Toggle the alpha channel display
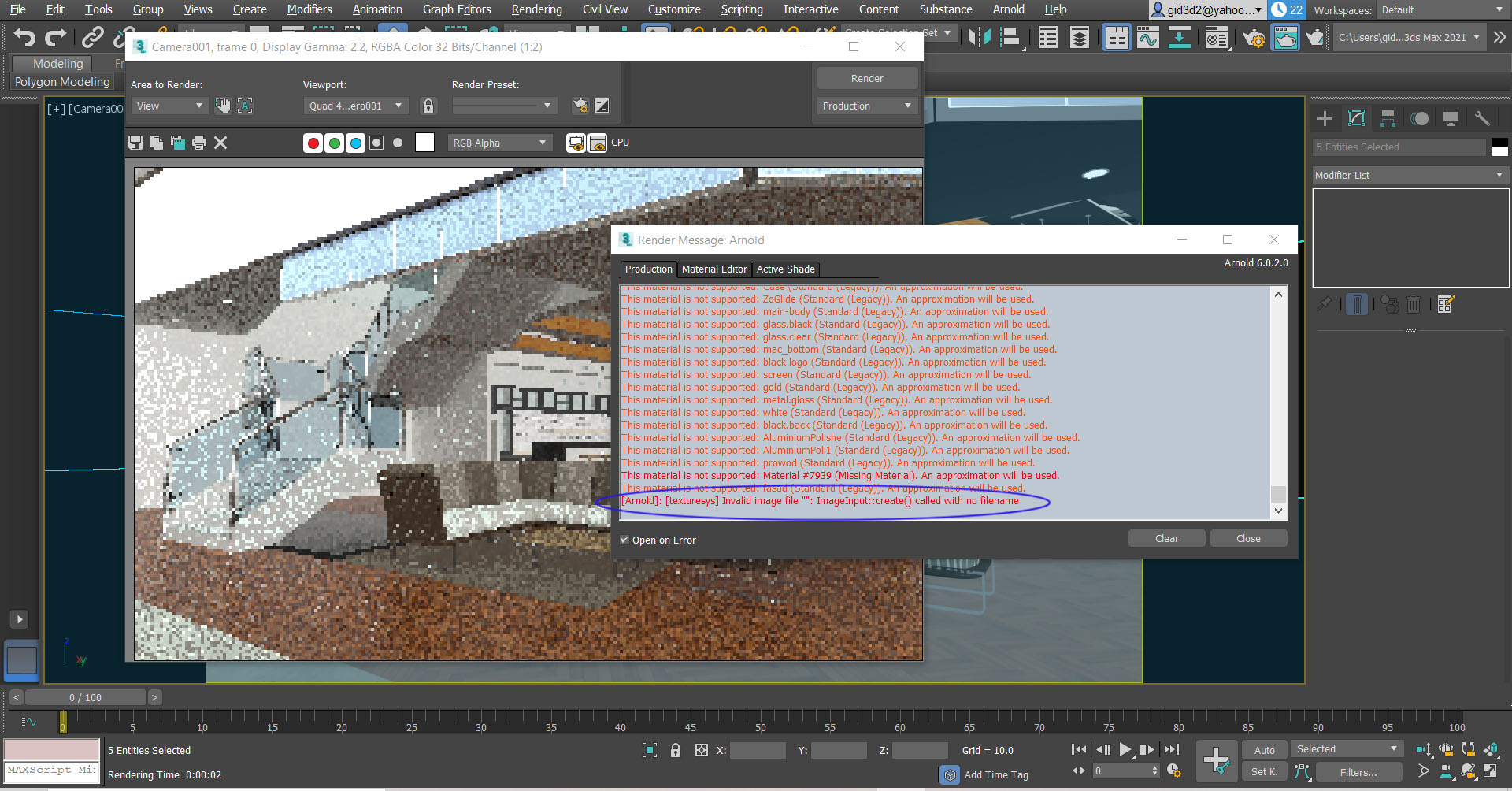Viewport: 1512px width, 791px height. coord(376,143)
